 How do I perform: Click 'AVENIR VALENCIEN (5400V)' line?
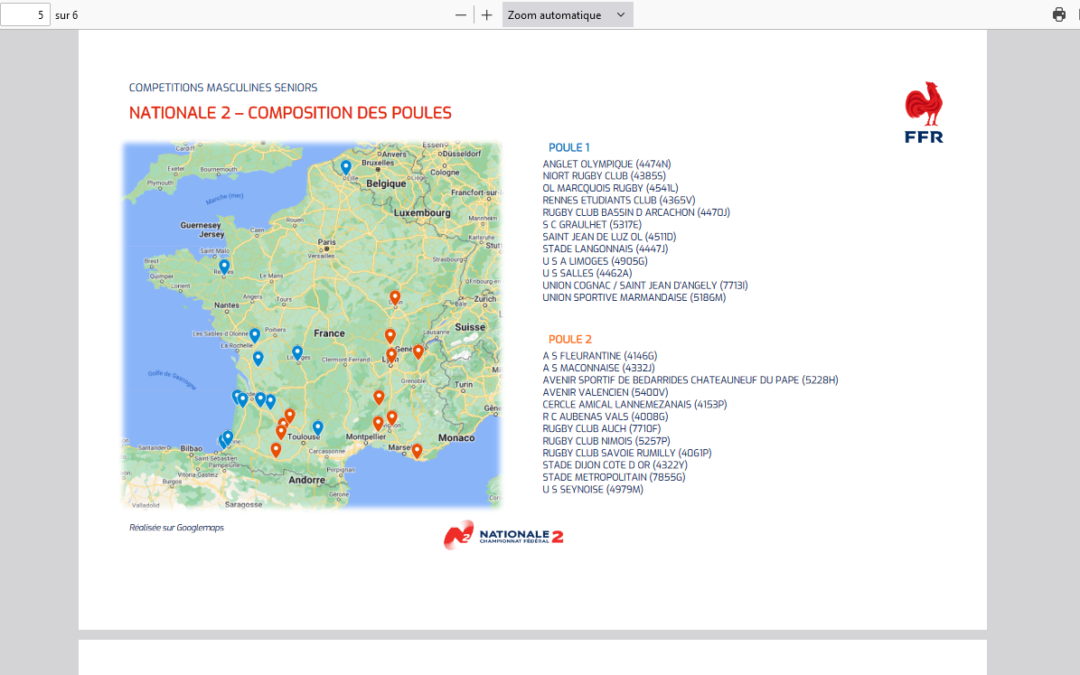point(605,392)
